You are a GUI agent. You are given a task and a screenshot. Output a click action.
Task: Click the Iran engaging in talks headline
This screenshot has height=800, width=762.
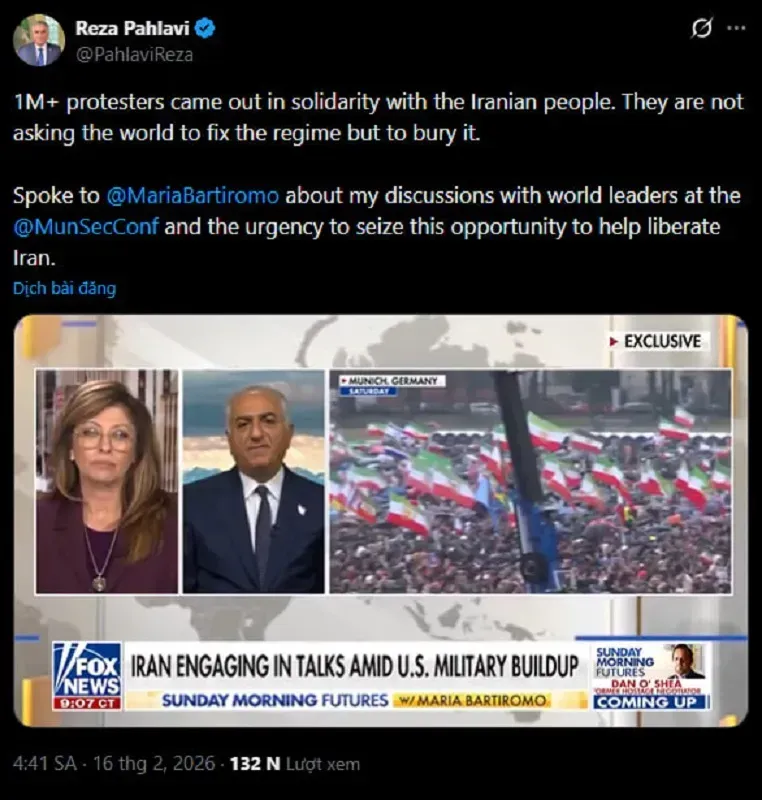[x=355, y=666]
